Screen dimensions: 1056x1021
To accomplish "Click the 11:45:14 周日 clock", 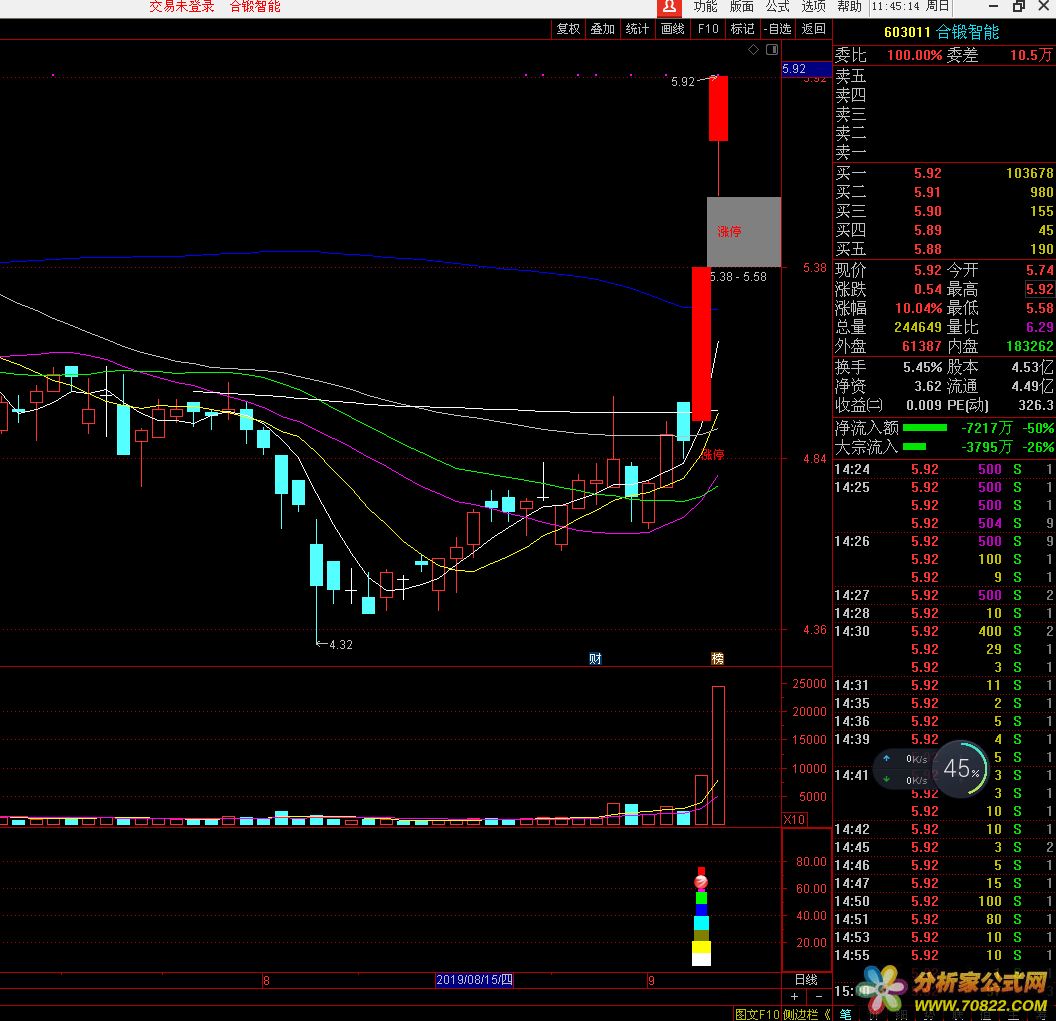I will point(910,7).
